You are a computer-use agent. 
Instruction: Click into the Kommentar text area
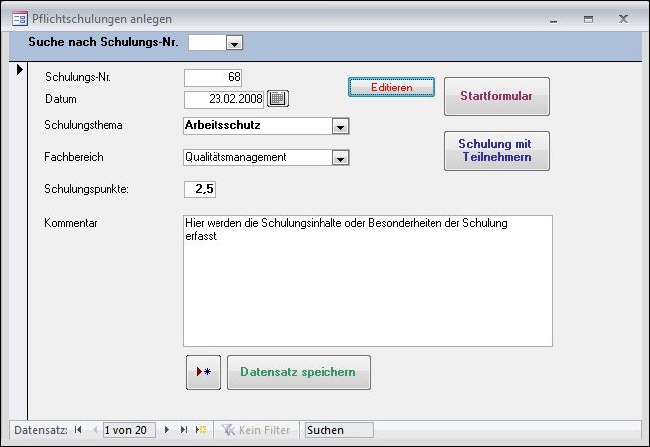click(368, 281)
